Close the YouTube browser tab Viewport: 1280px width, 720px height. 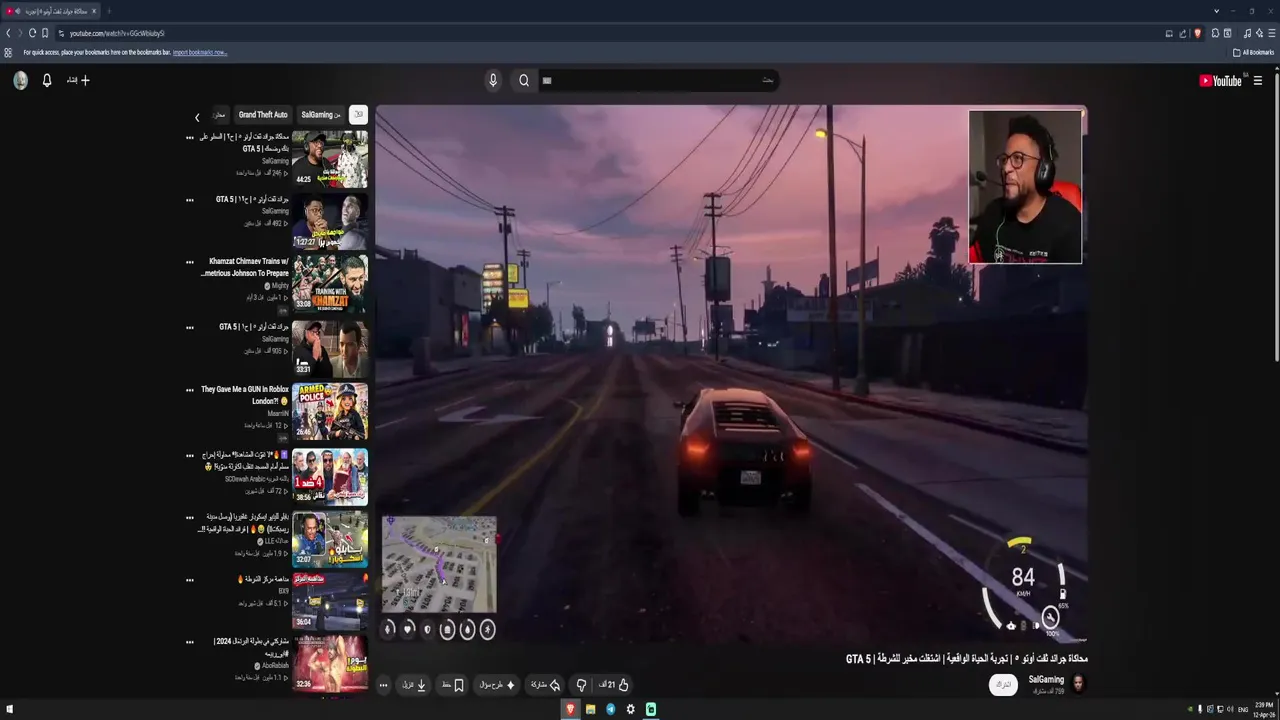[94, 11]
